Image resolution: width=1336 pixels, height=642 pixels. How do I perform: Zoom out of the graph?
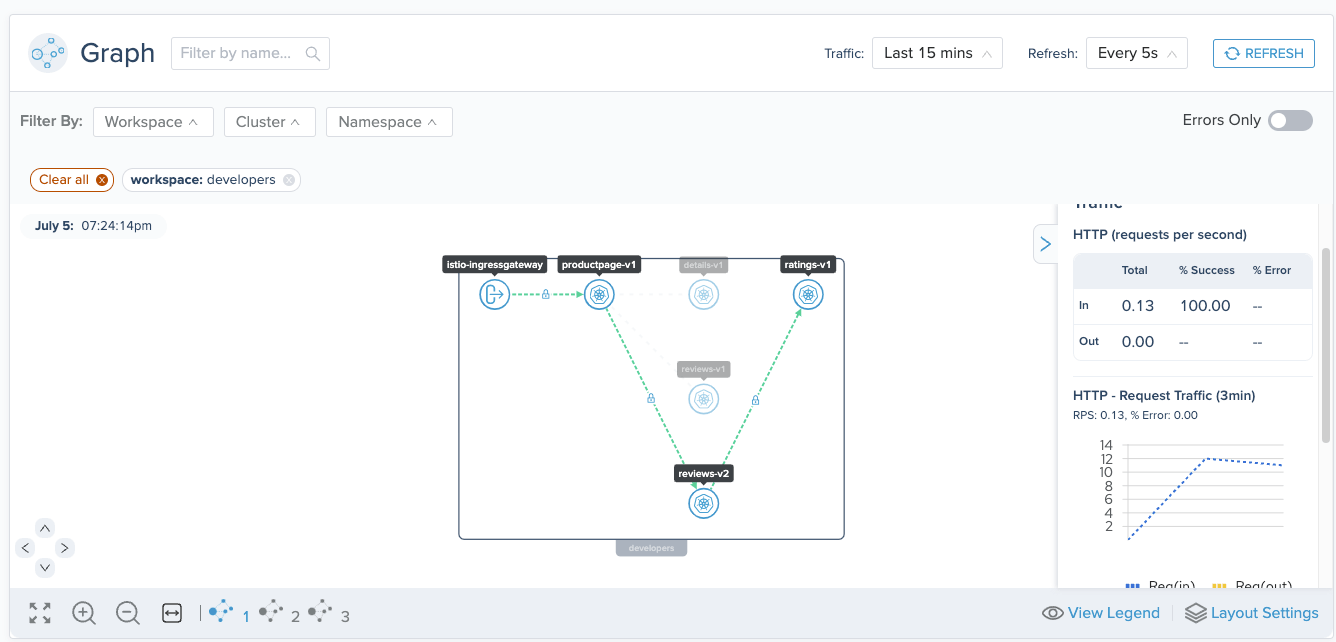[x=127, y=612]
